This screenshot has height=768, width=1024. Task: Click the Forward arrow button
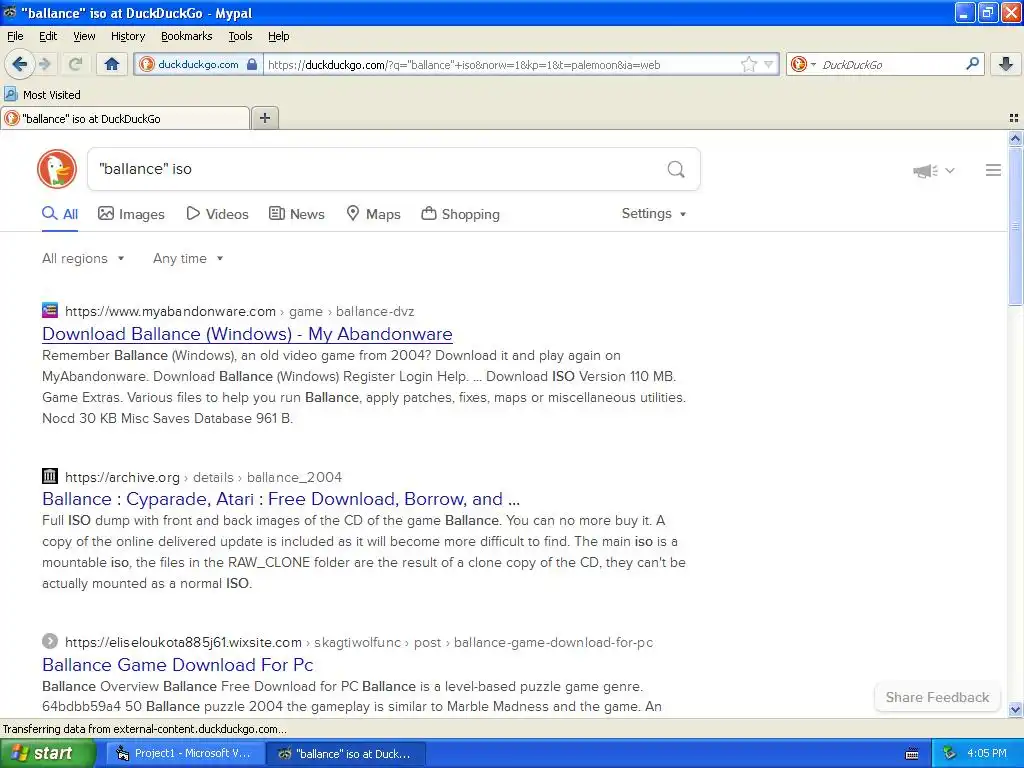45,64
